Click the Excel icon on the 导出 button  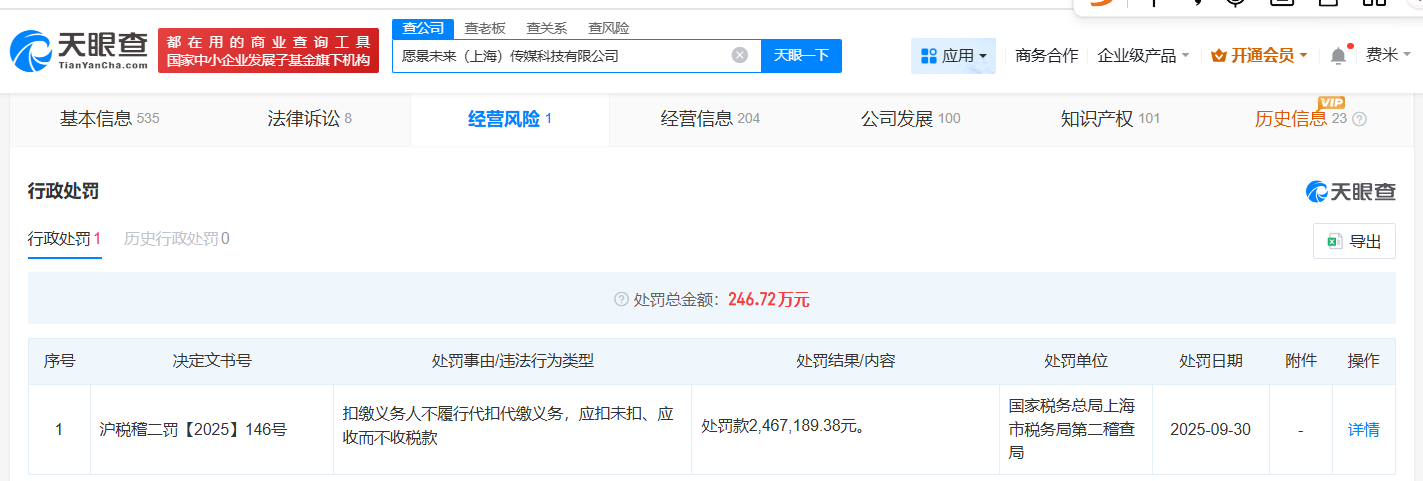pyautogui.click(x=1334, y=241)
